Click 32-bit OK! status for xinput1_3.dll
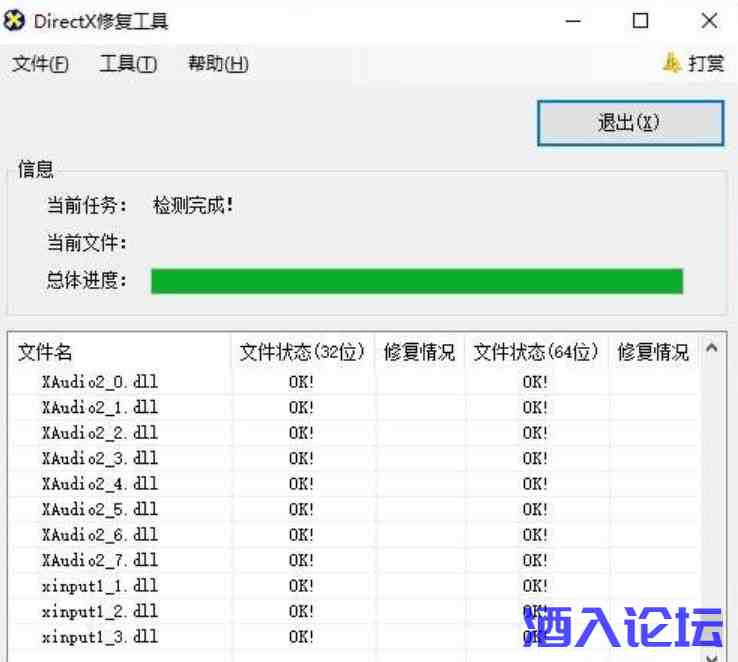 tap(301, 637)
